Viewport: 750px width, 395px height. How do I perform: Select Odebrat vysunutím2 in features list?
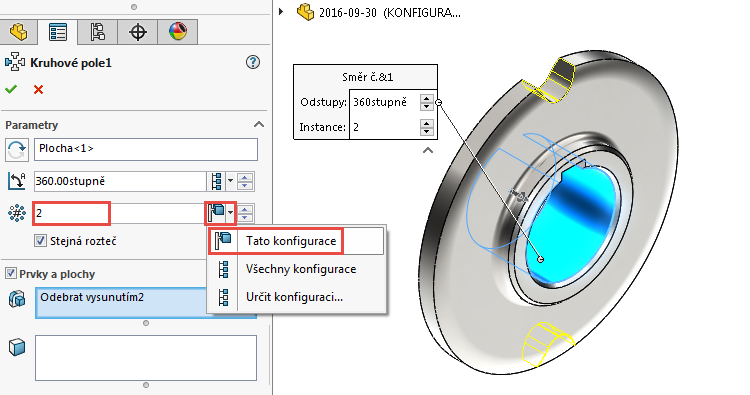click(92, 297)
